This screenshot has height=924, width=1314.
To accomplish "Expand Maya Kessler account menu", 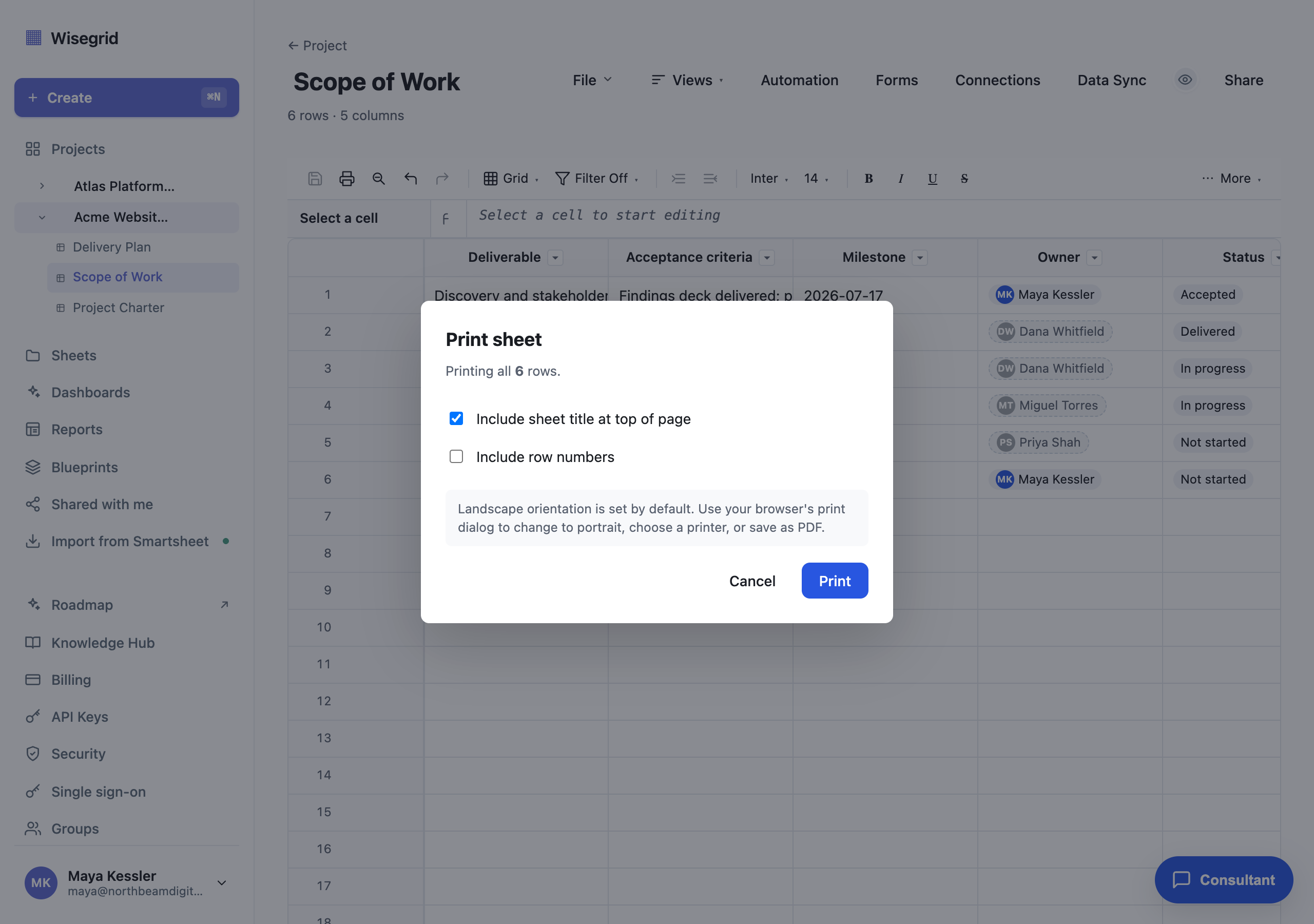I will coord(222,882).
